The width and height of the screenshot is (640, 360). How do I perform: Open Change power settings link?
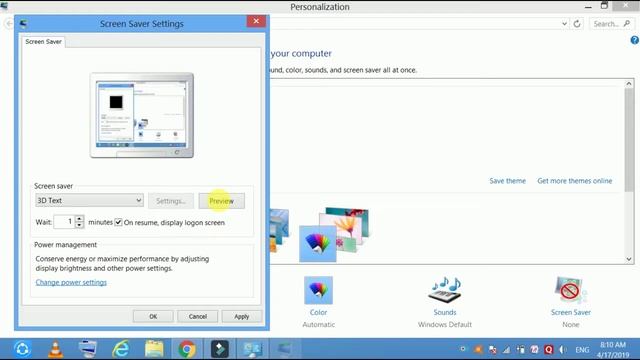(x=71, y=282)
